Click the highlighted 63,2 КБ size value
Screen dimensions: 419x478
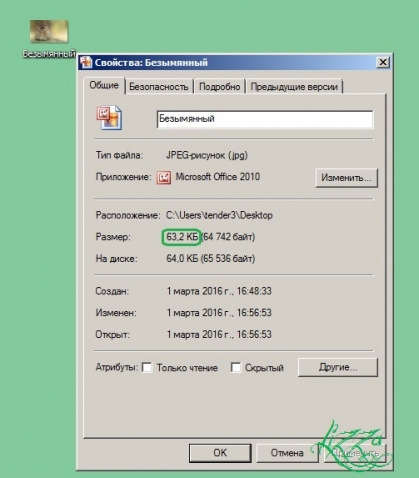click(182, 237)
